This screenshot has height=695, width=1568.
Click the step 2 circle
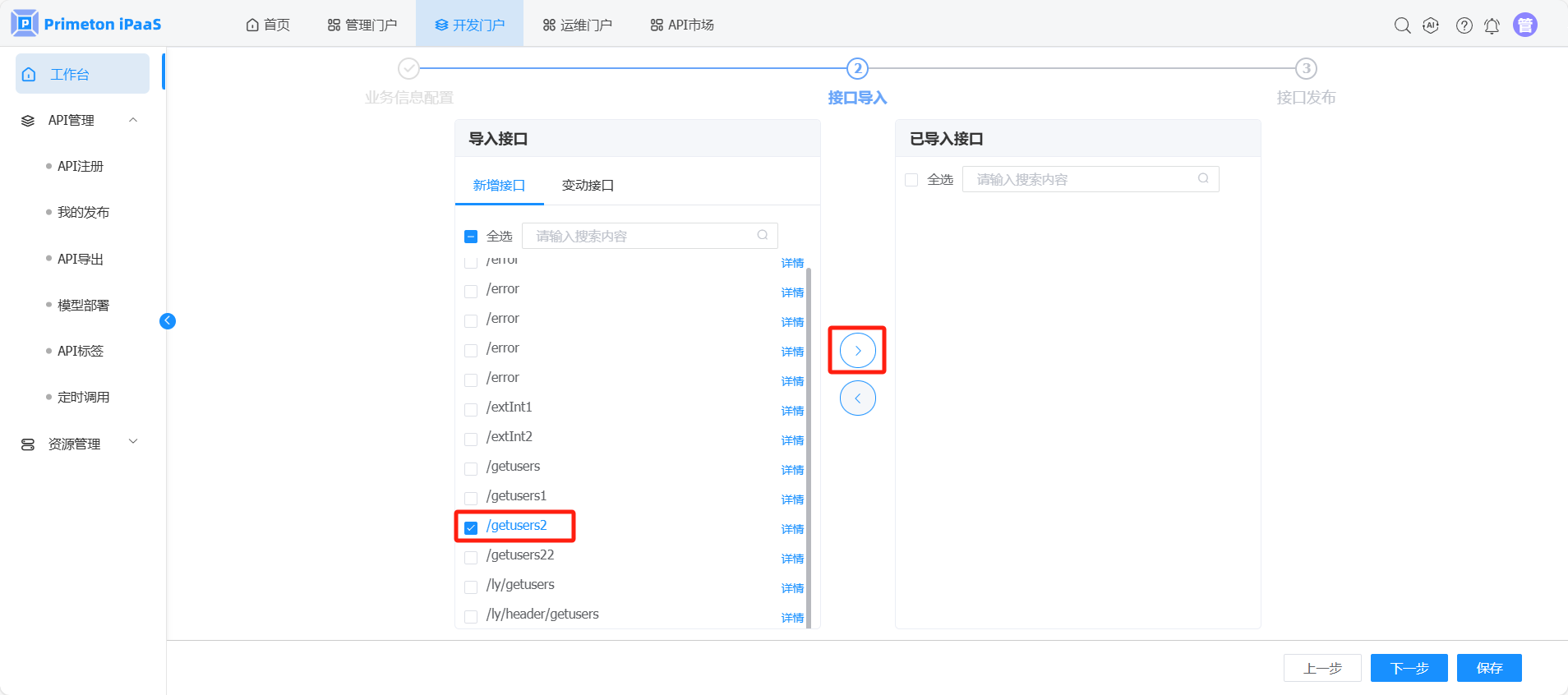pos(857,68)
